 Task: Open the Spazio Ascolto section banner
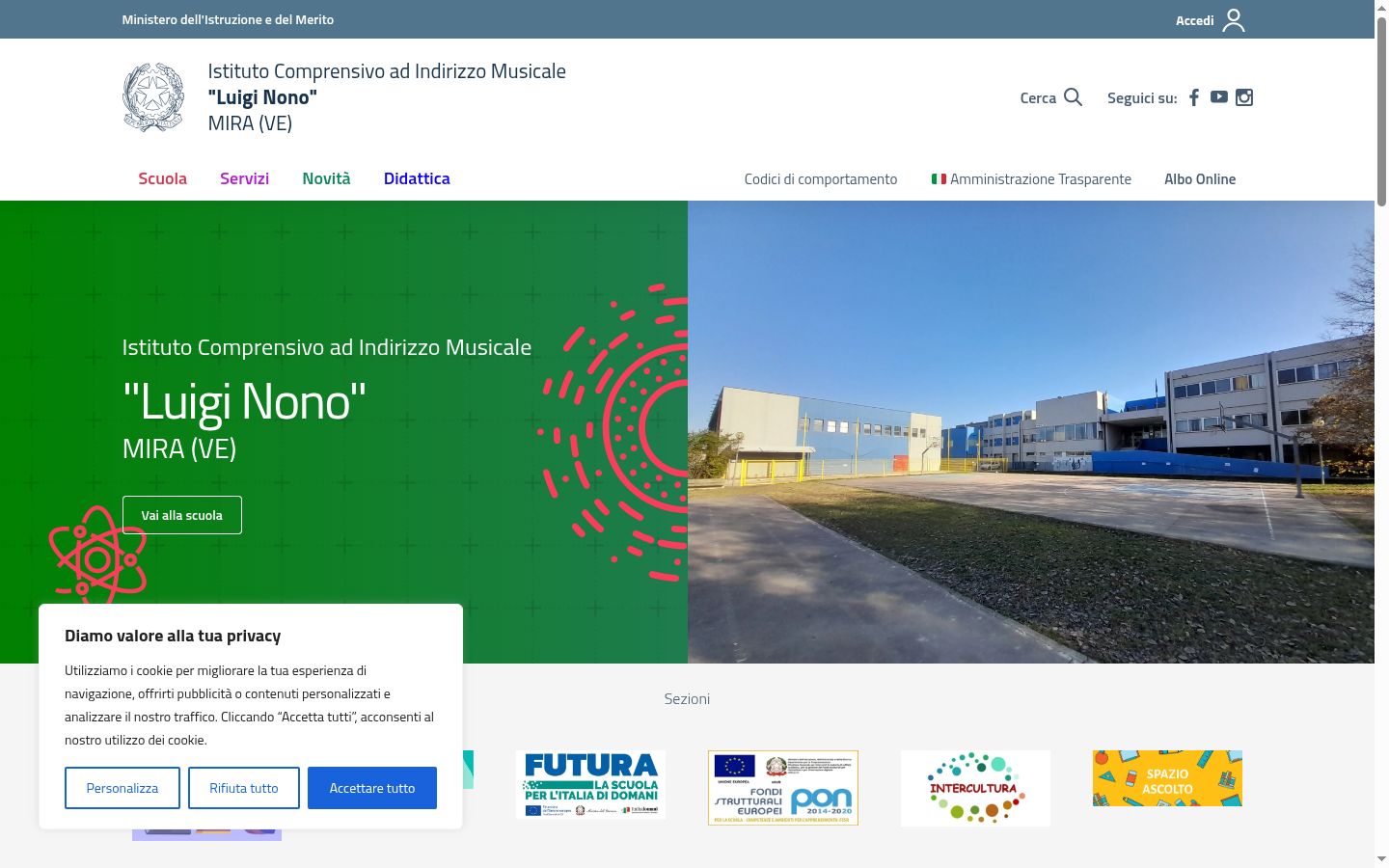pyautogui.click(x=1167, y=778)
